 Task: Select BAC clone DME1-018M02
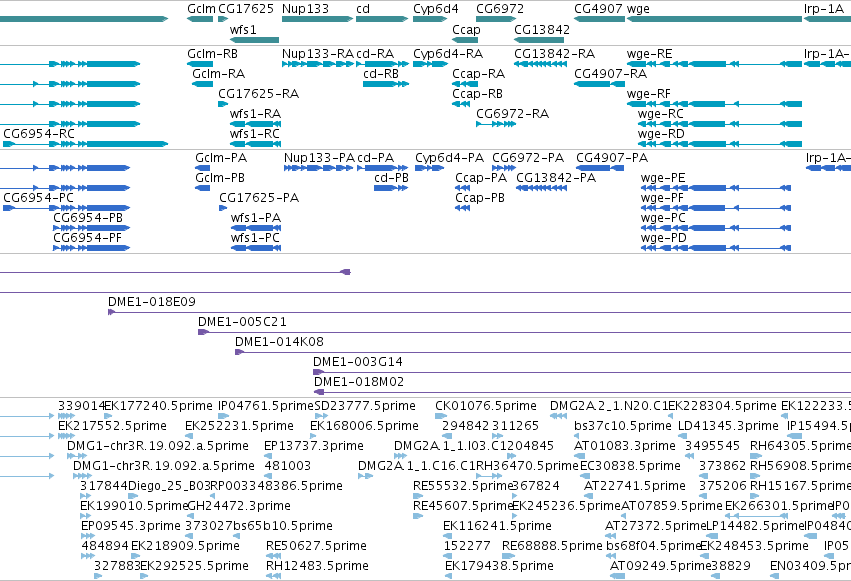click(359, 382)
